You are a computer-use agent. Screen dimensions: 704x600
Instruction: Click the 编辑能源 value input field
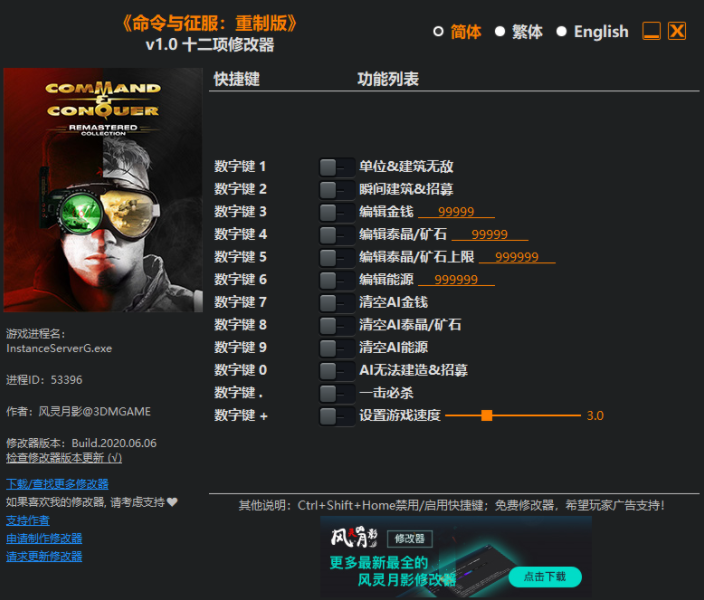pyautogui.click(x=456, y=280)
